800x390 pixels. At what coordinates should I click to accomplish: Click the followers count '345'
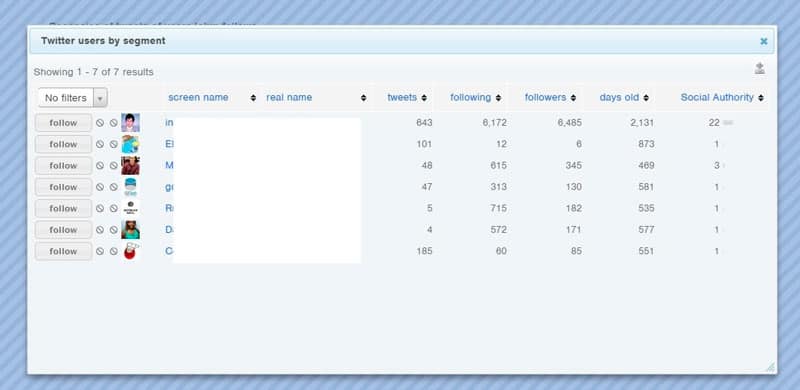pos(573,166)
